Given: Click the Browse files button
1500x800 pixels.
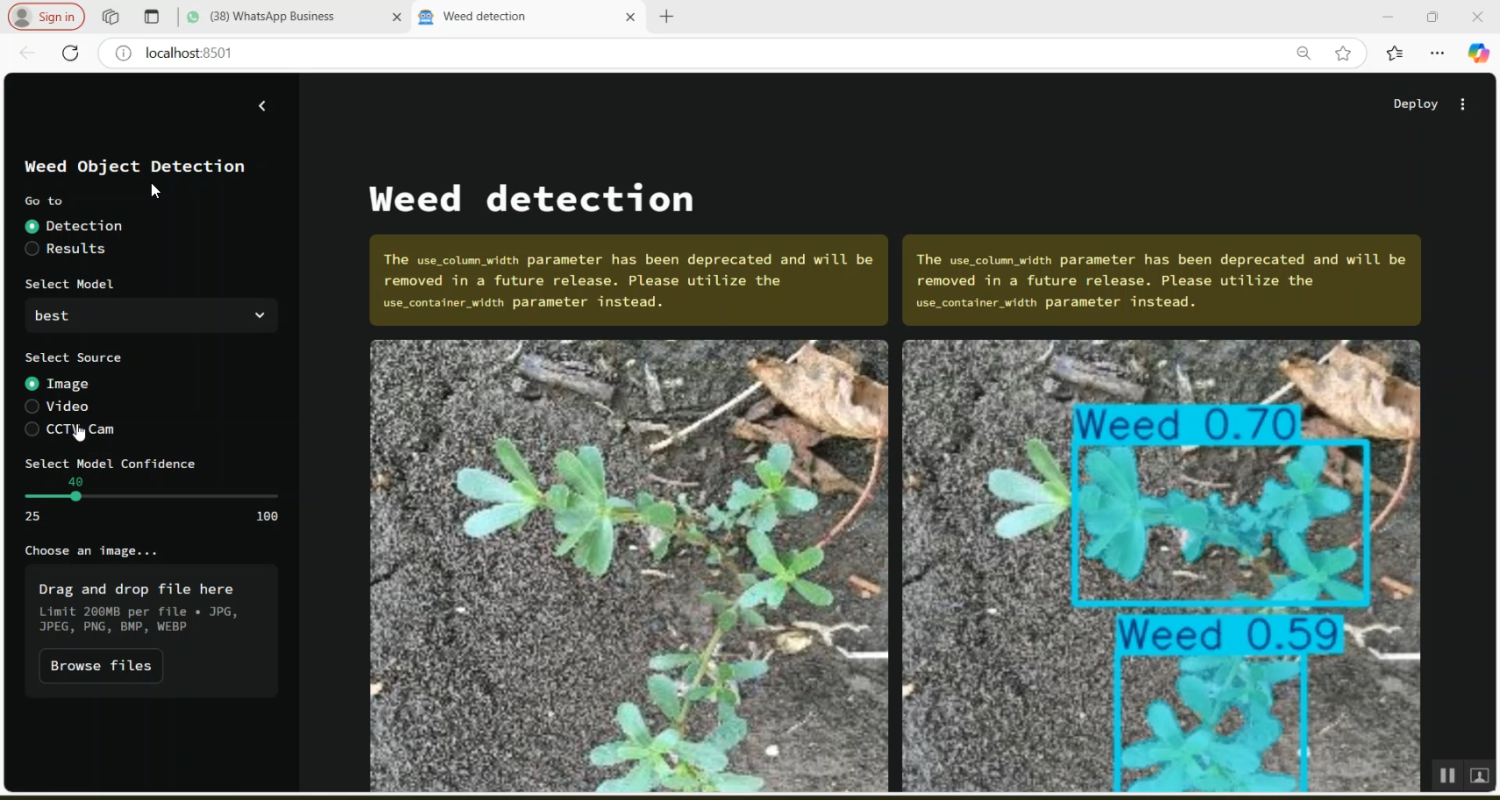Looking at the screenshot, I should click(100, 666).
